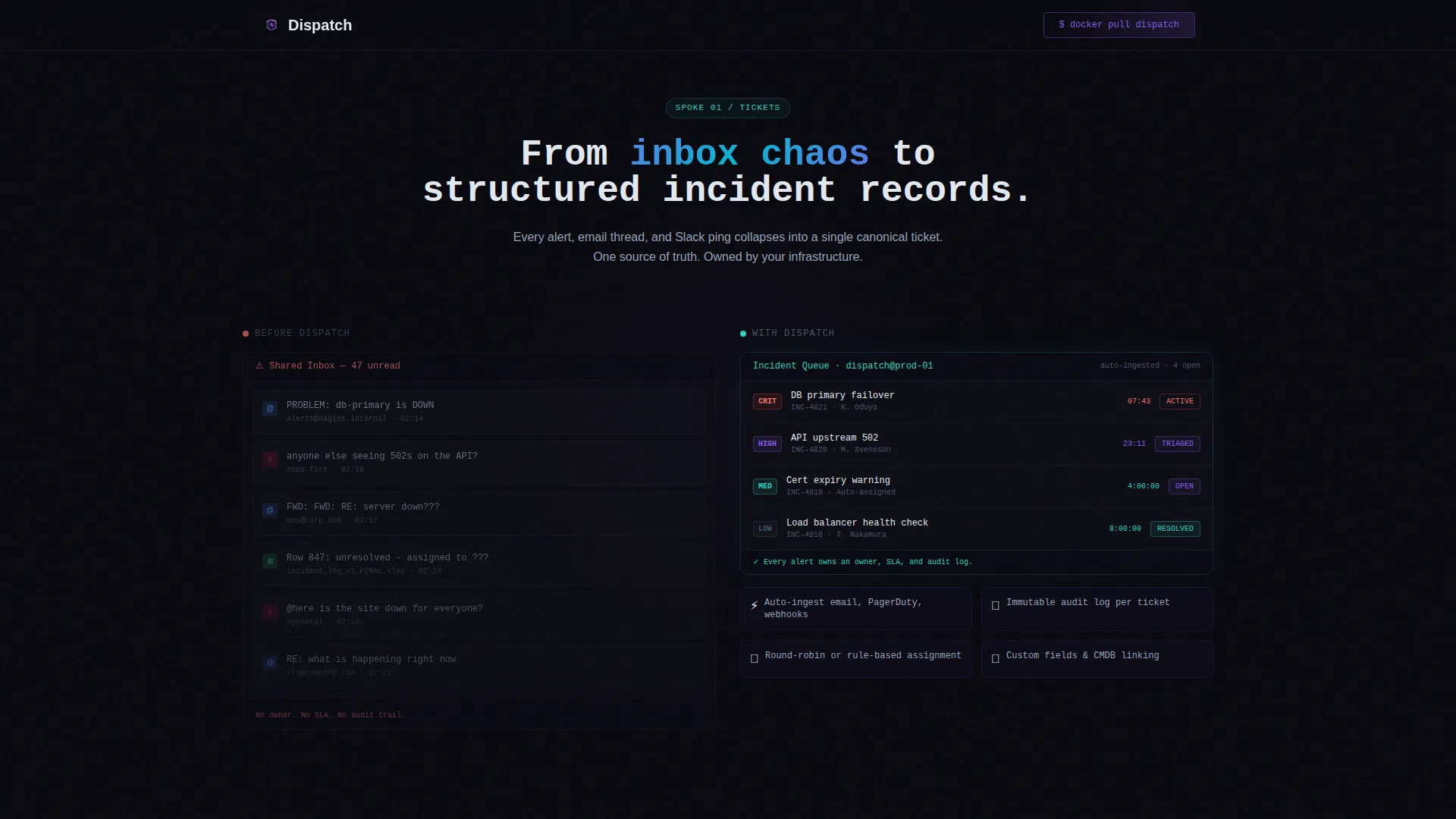Select the Custom fields & CMDB linking card

1097,659
